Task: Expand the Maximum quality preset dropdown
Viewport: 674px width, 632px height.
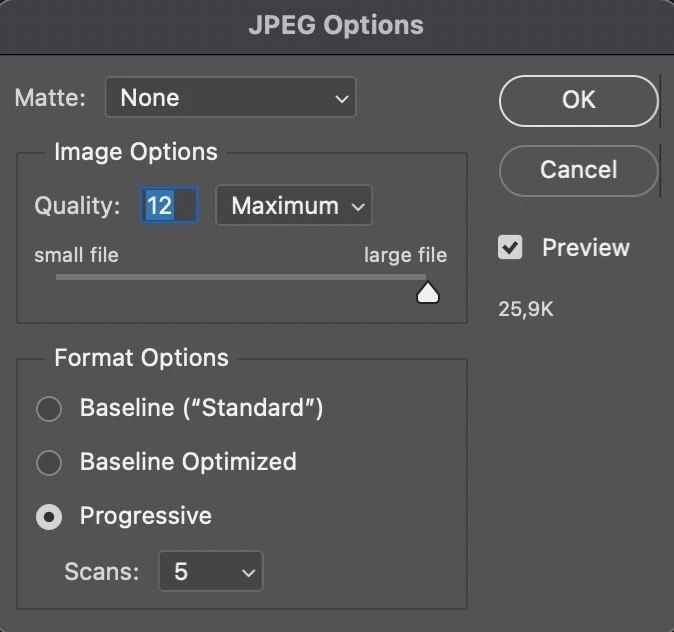Action: [x=294, y=206]
